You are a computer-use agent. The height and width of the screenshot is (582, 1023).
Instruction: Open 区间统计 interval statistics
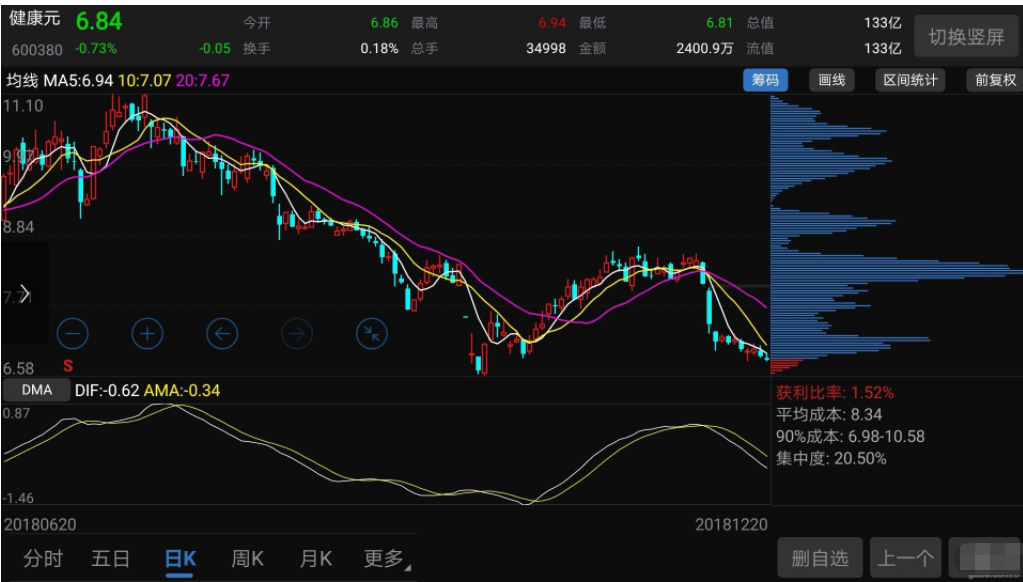coord(910,80)
